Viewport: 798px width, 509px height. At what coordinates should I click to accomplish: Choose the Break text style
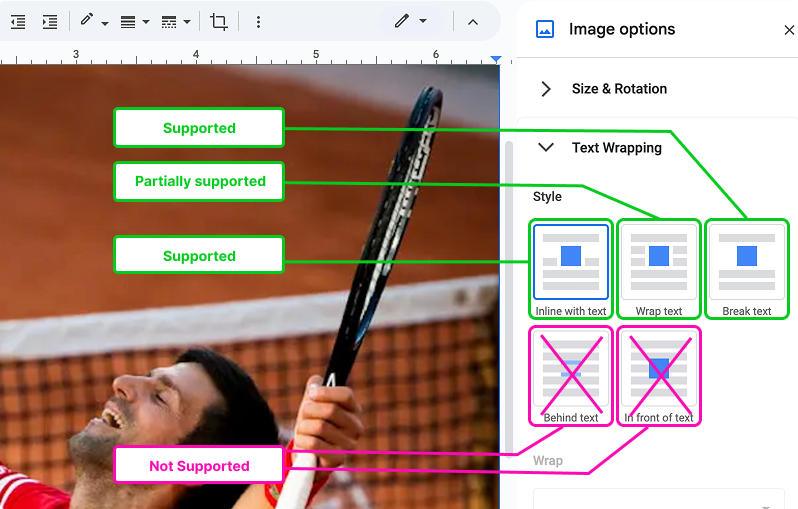coord(746,262)
